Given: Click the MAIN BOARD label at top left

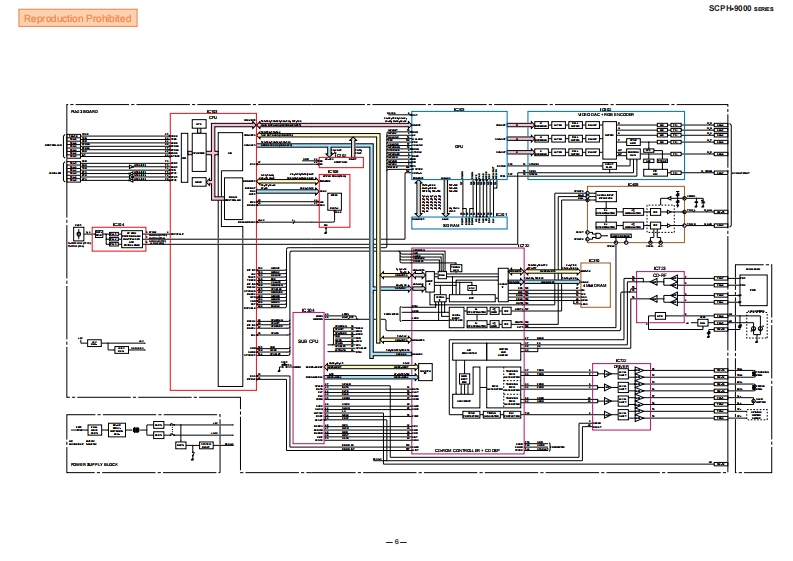Looking at the screenshot, I should tap(84, 110).
